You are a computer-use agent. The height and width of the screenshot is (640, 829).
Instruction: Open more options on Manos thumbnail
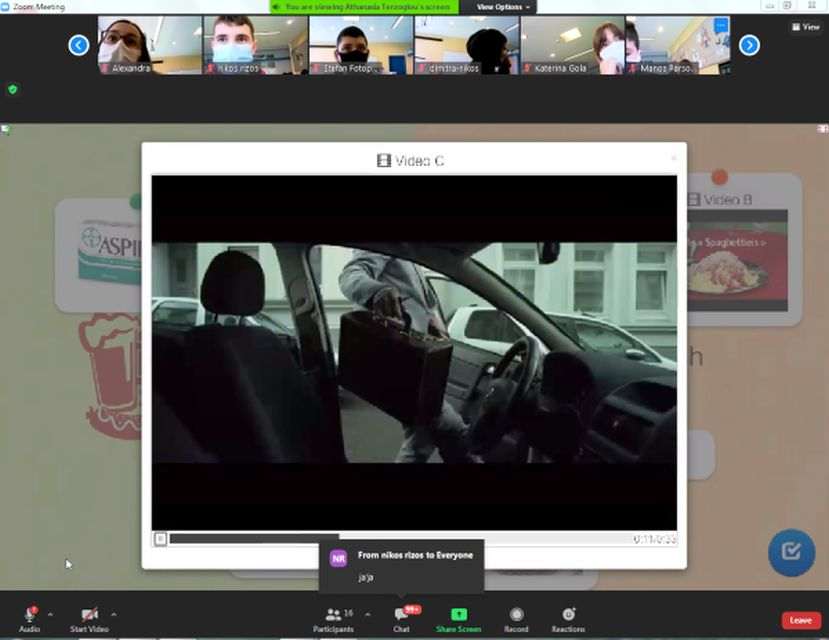[x=721, y=25]
